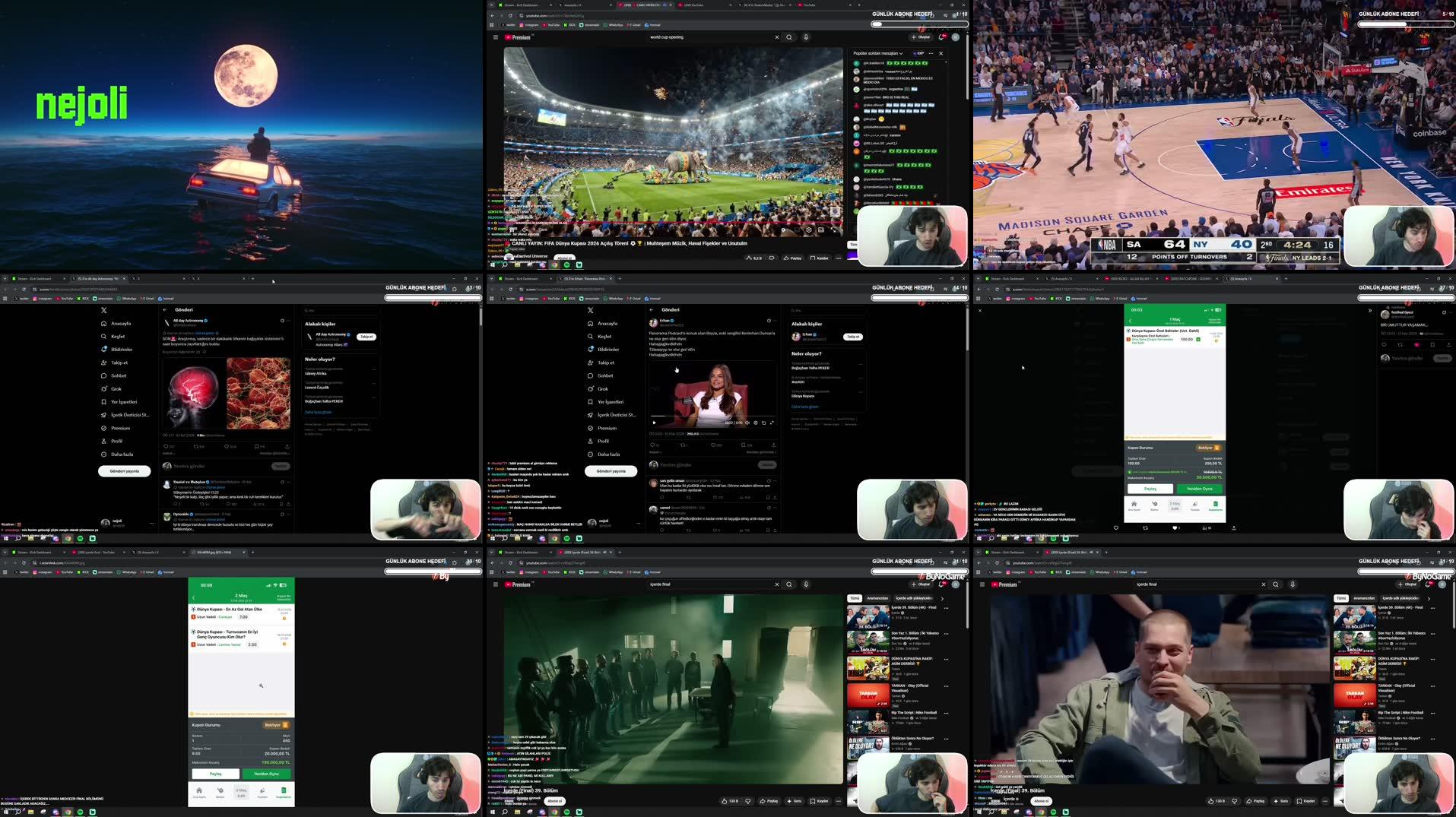Click Gönderi yayınla in the All day Astronomy window

125,471
